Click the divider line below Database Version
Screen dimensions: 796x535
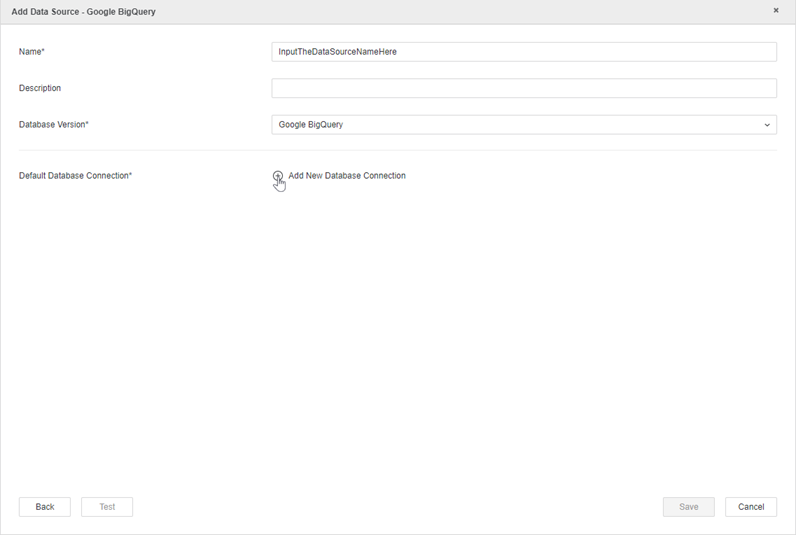click(x=398, y=150)
